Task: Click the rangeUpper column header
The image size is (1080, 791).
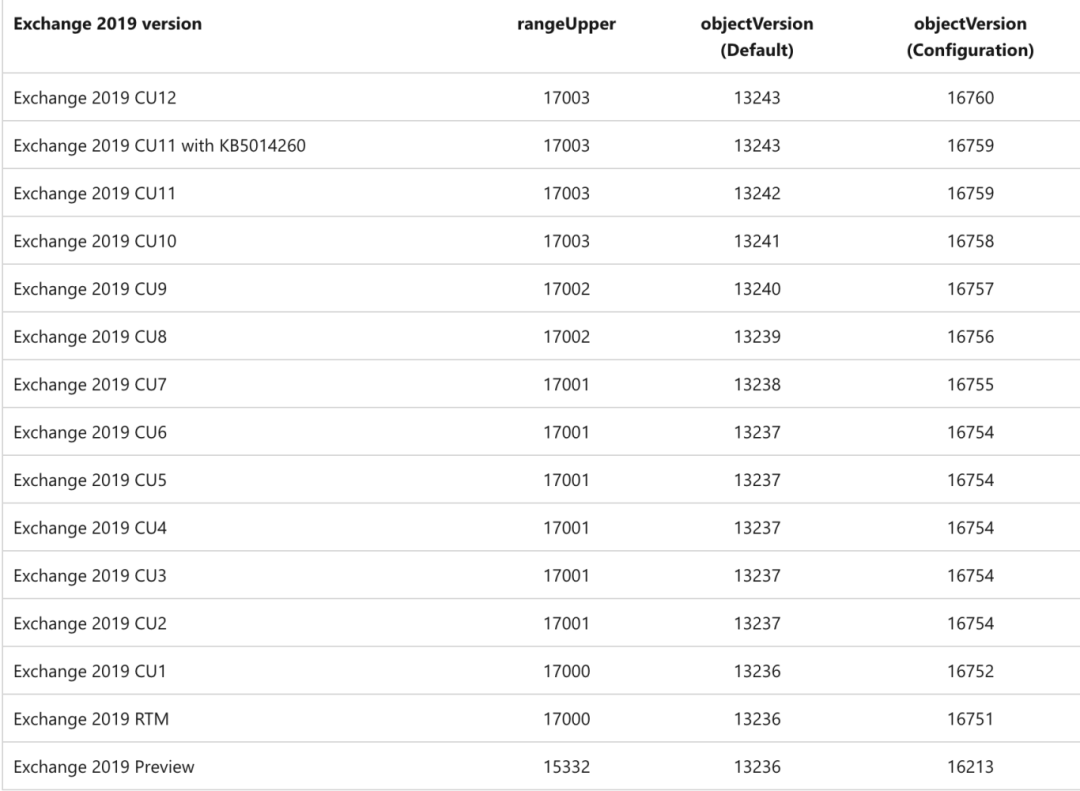Action: click(566, 24)
